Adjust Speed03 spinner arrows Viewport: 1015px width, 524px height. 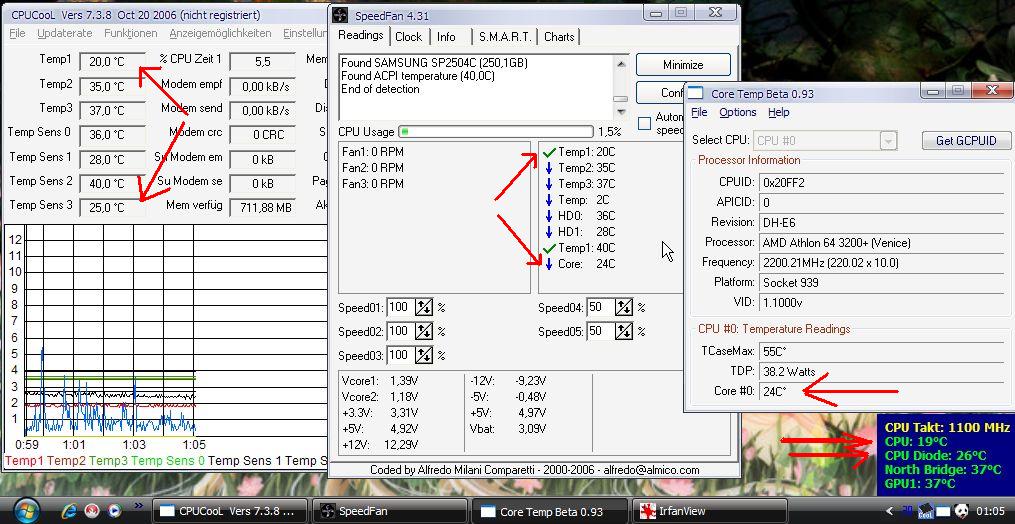pyautogui.click(x=423, y=355)
